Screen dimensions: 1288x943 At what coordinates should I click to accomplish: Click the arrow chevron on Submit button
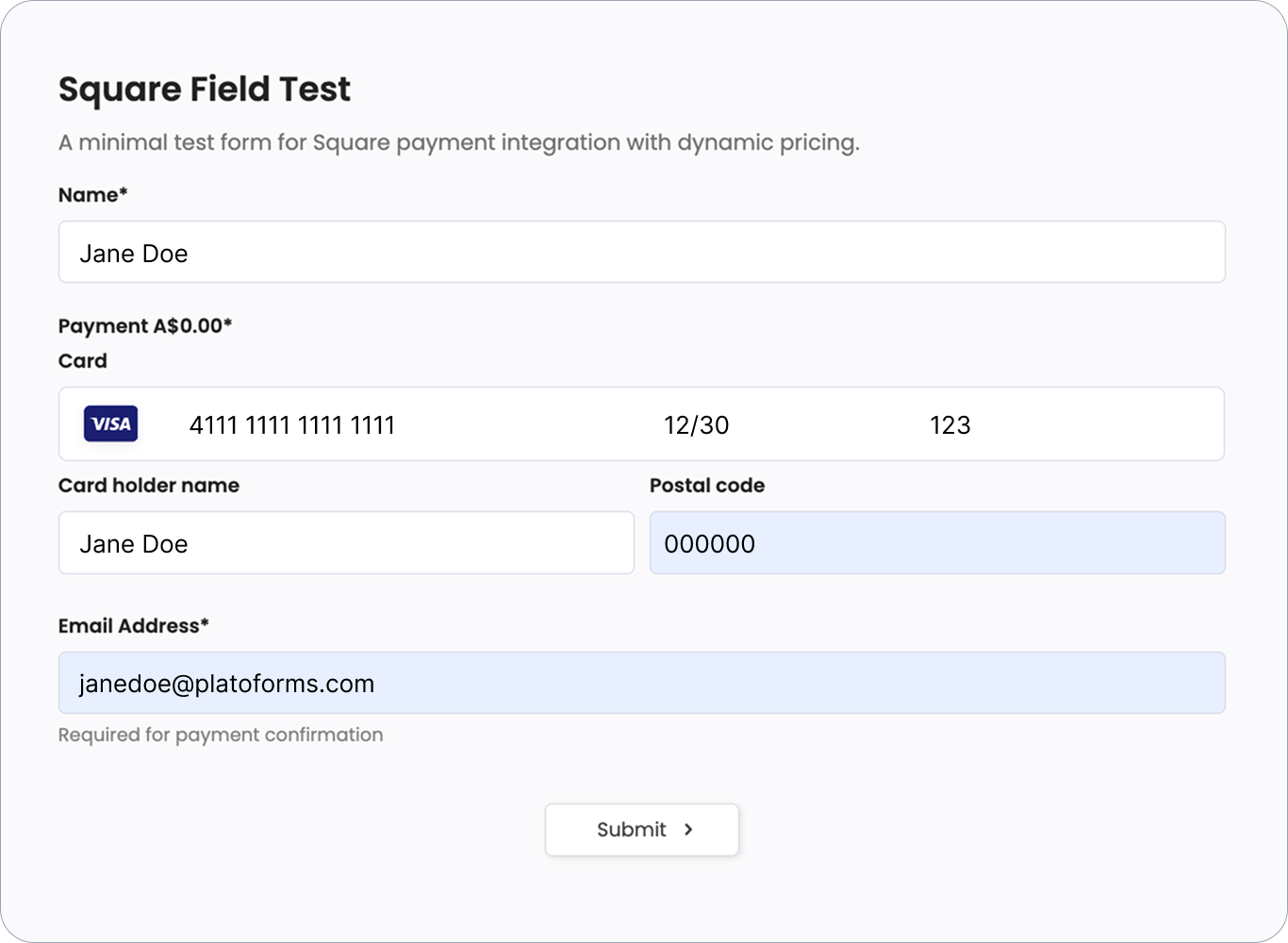pyautogui.click(x=688, y=830)
